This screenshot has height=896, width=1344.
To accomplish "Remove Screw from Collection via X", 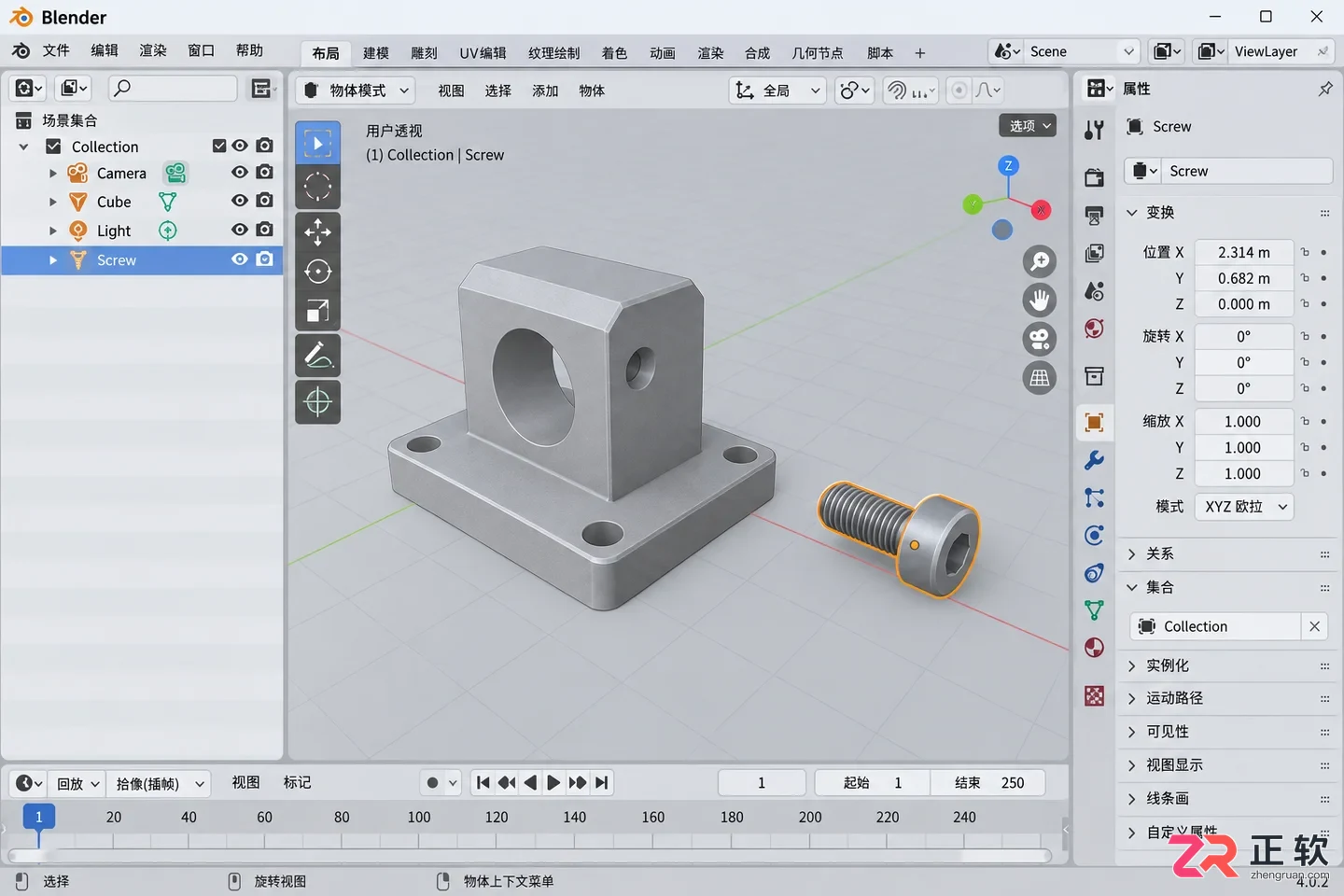I will (x=1315, y=626).
